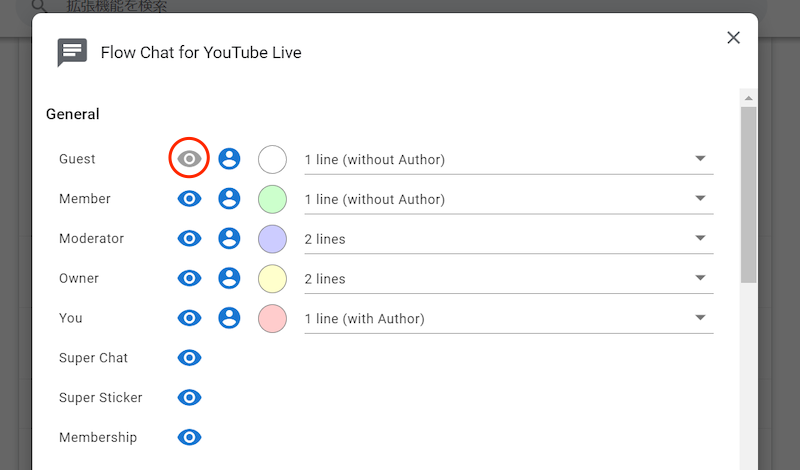The width and height of the screenshot is (800, 470).
Task: Close the Flow Chat settings dialog
Action: [x=733, y=38]
